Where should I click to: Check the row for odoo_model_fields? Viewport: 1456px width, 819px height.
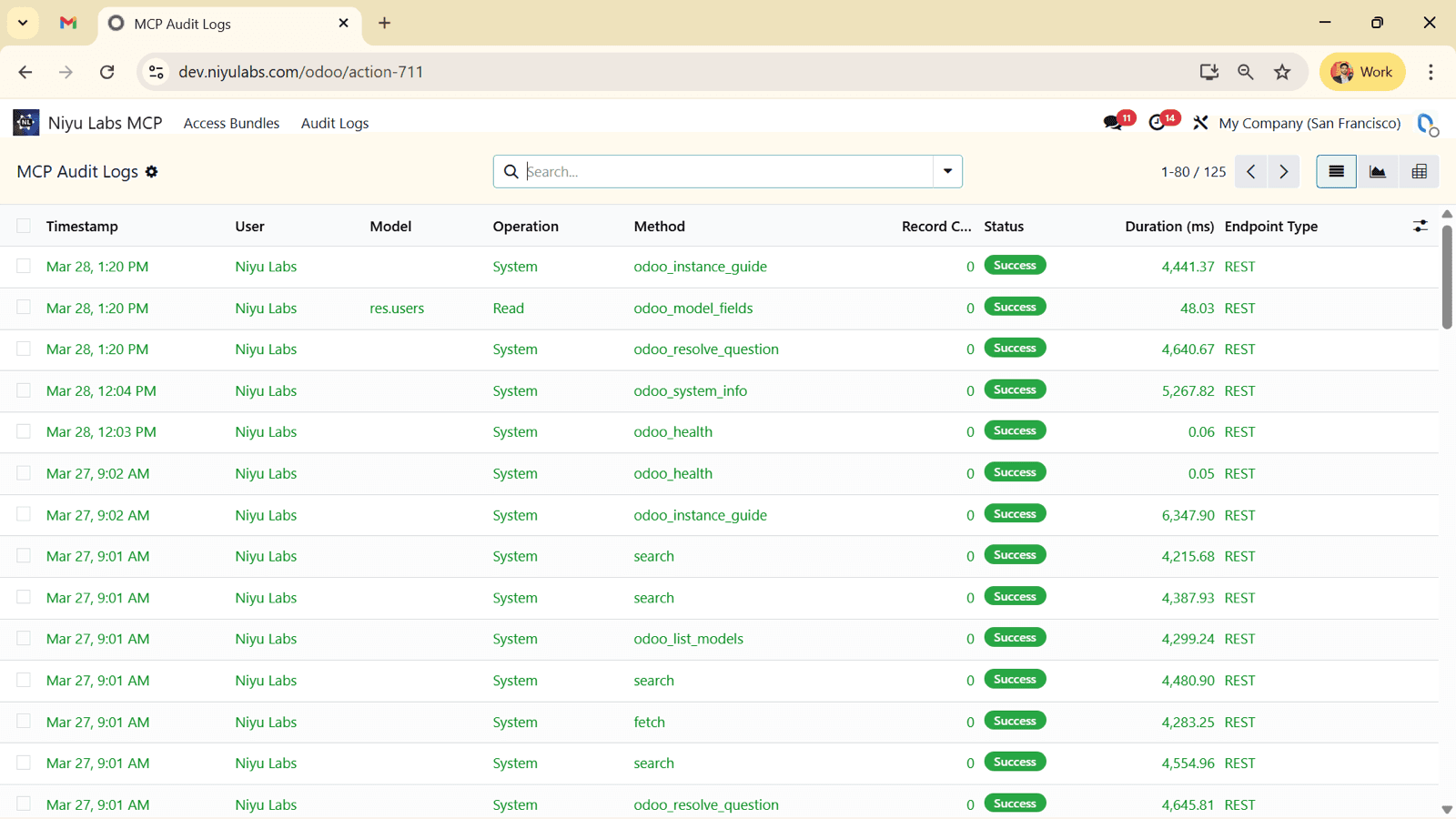pyautogui.click(x=24, y=308)
